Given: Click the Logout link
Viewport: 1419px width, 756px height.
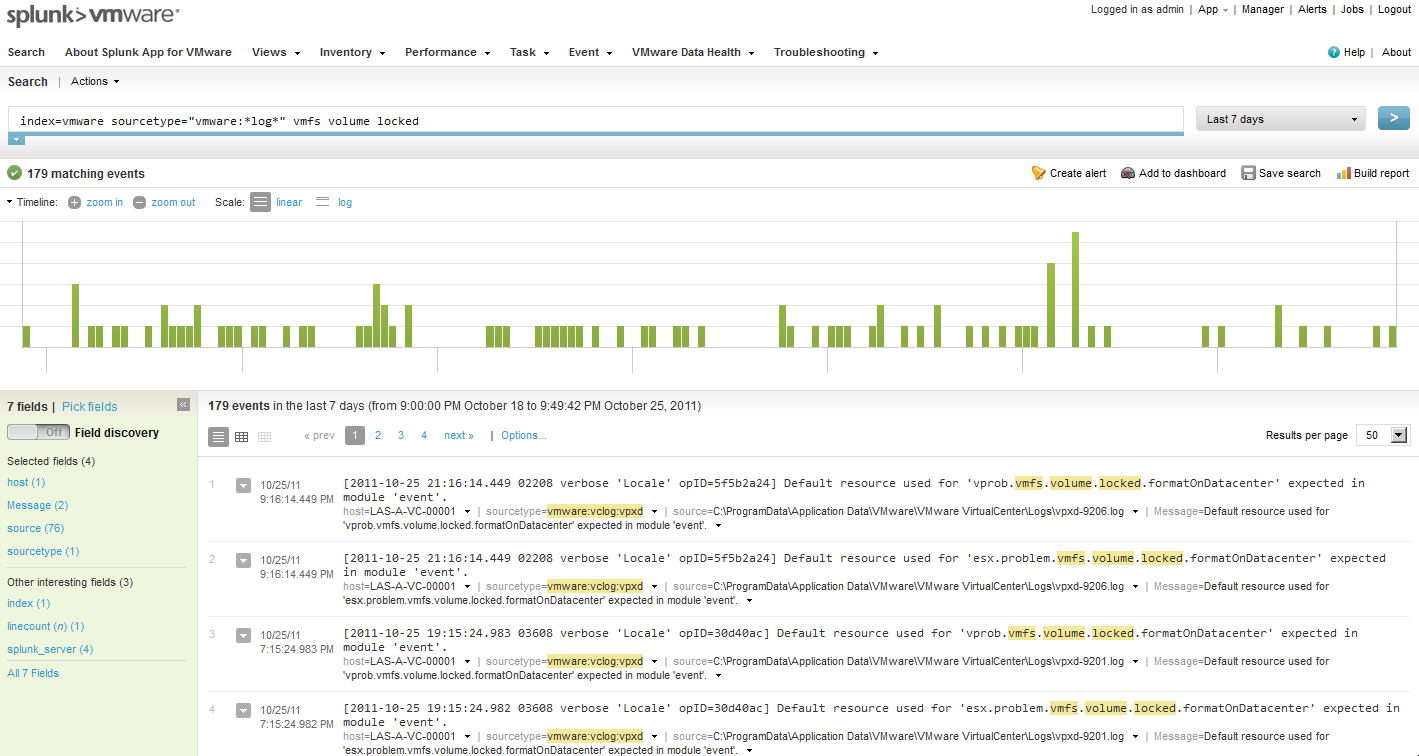Looking at the screenshot, I should (1394, 9).
